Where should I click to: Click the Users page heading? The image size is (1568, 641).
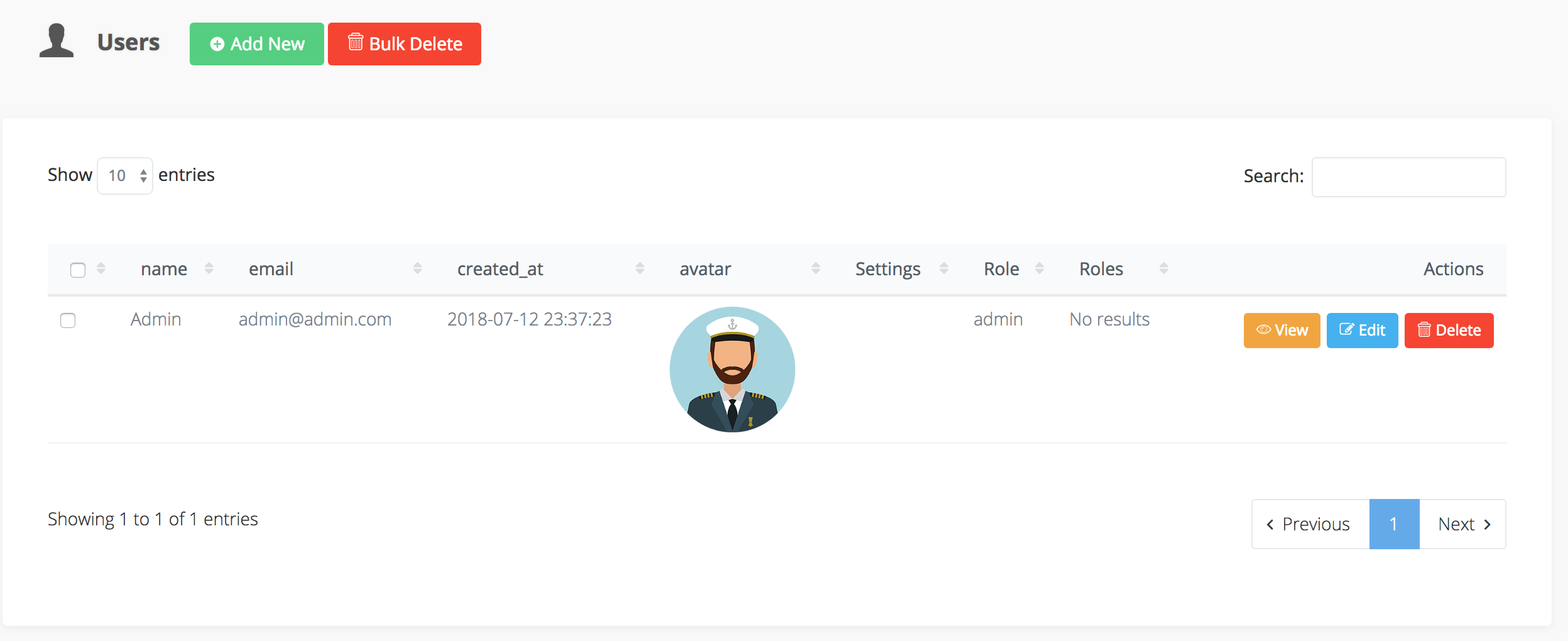[129, 42]
